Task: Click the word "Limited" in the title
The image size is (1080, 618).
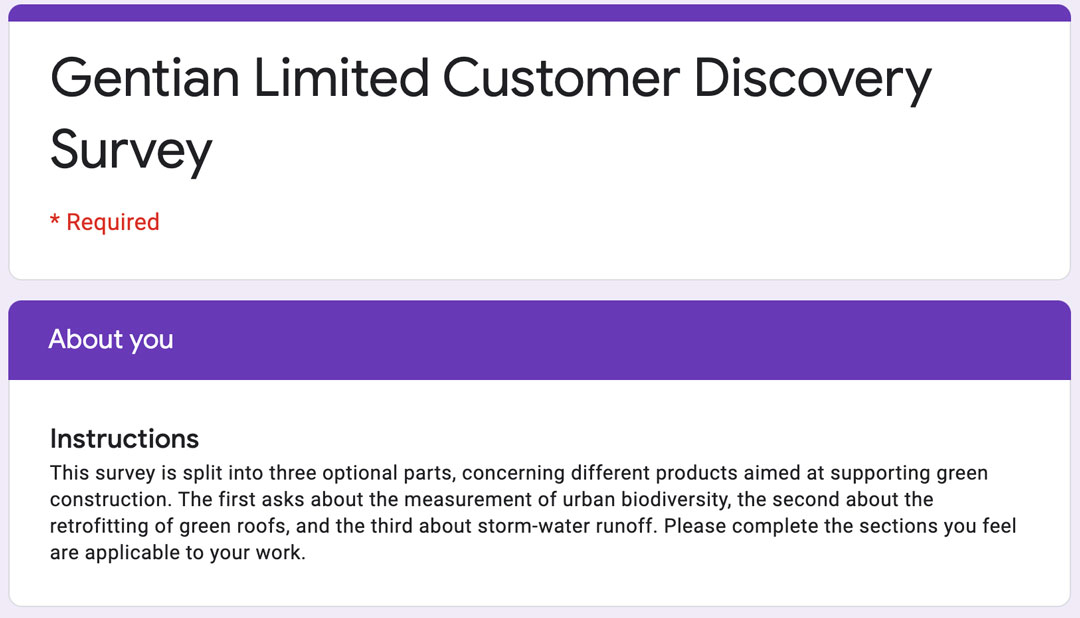Action: click(x=341, y=78)
